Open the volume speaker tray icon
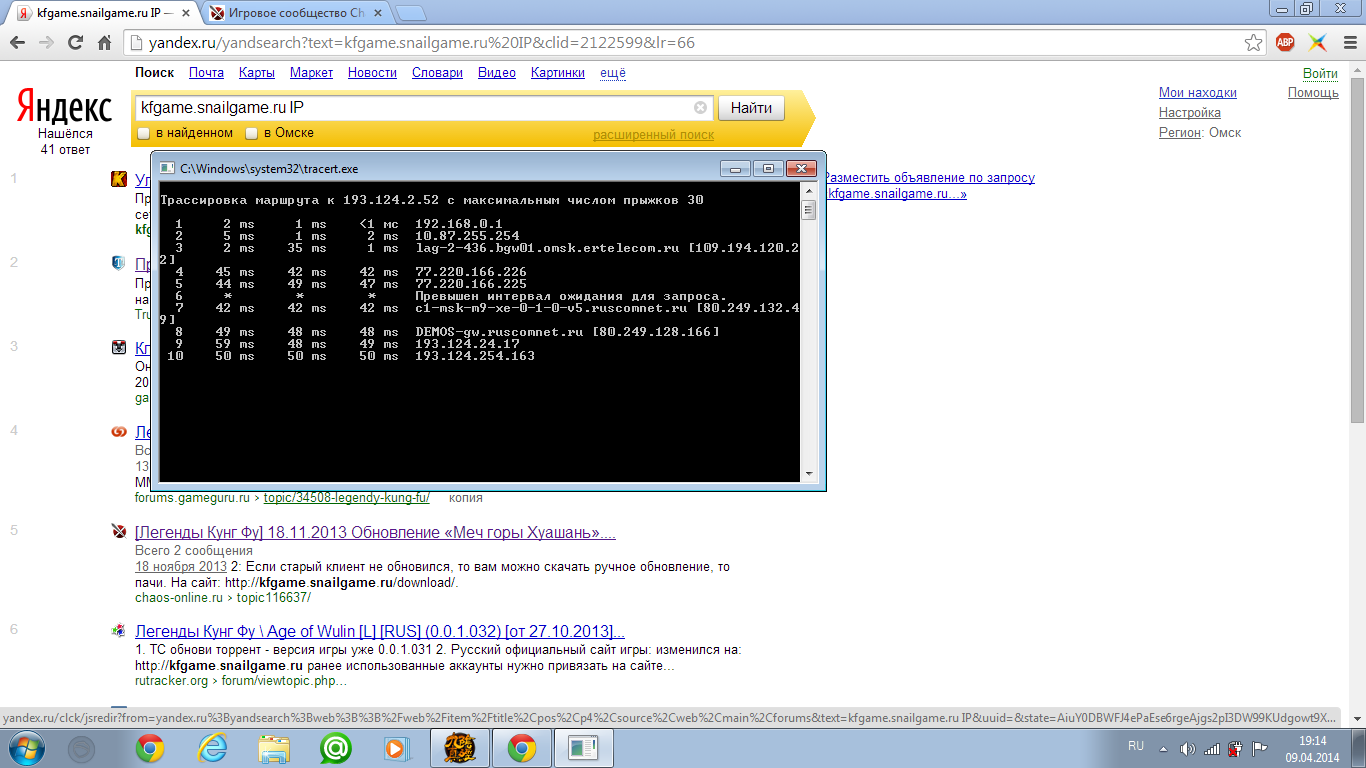 tap(1187, 748)
